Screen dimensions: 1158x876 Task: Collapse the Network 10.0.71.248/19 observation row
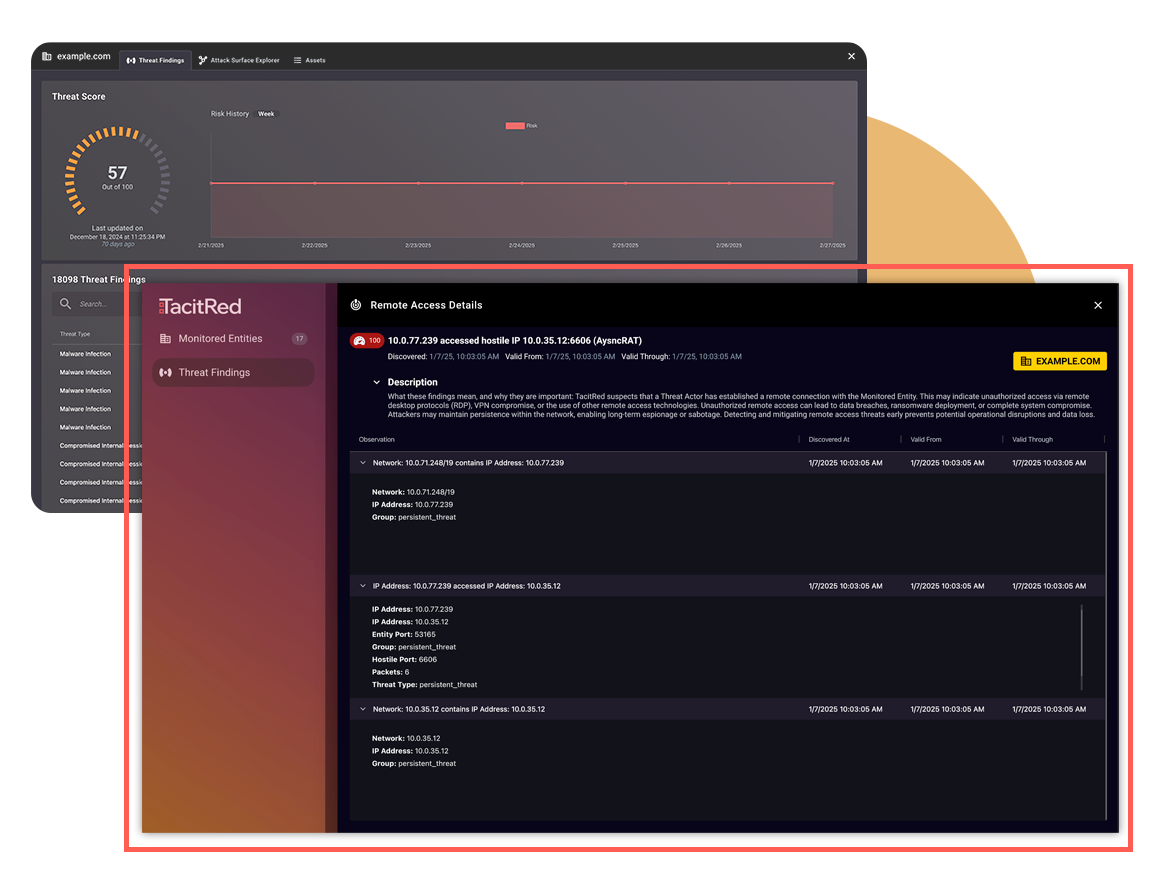click(x=363, y=463)
